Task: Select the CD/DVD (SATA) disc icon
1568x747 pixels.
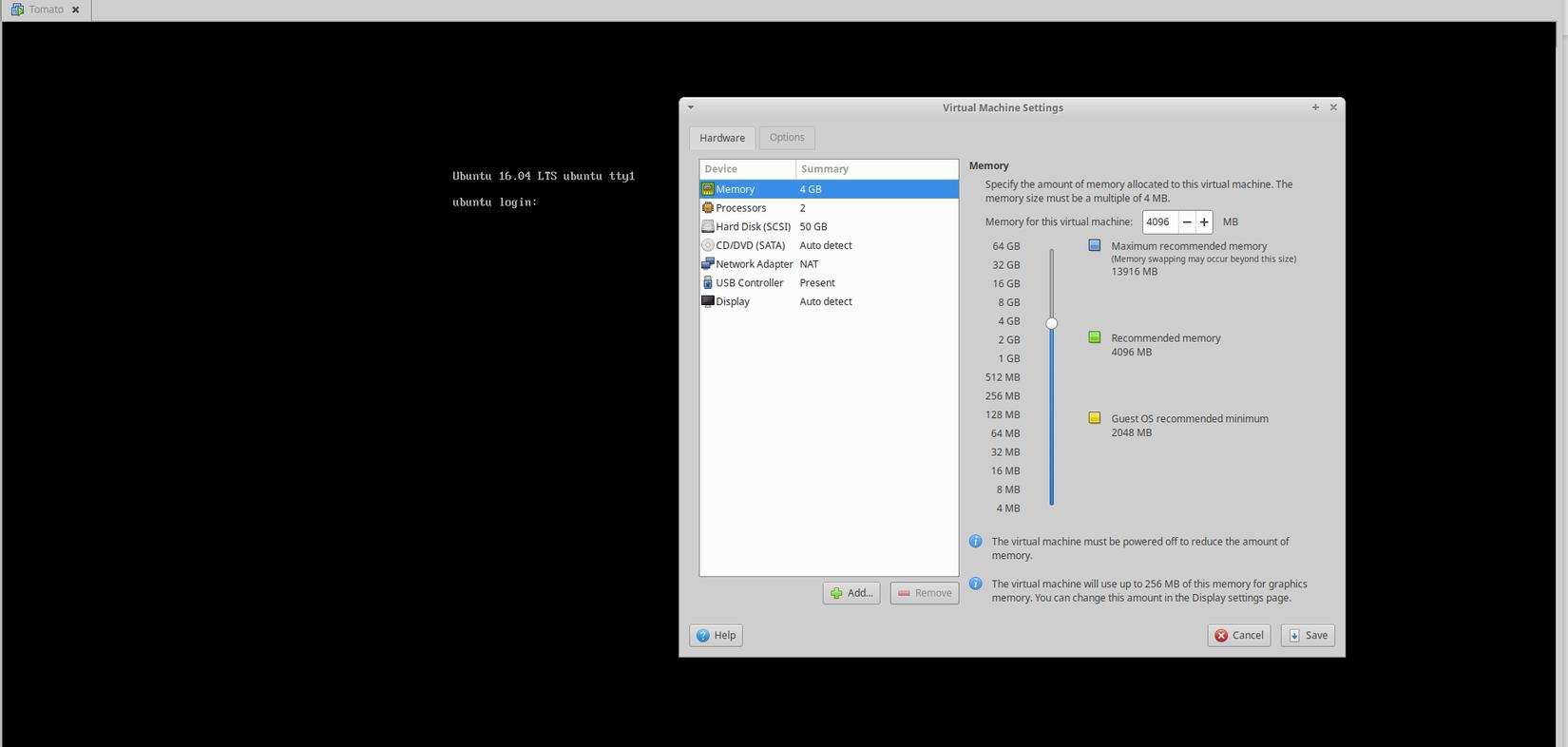Action: point(707,245)
